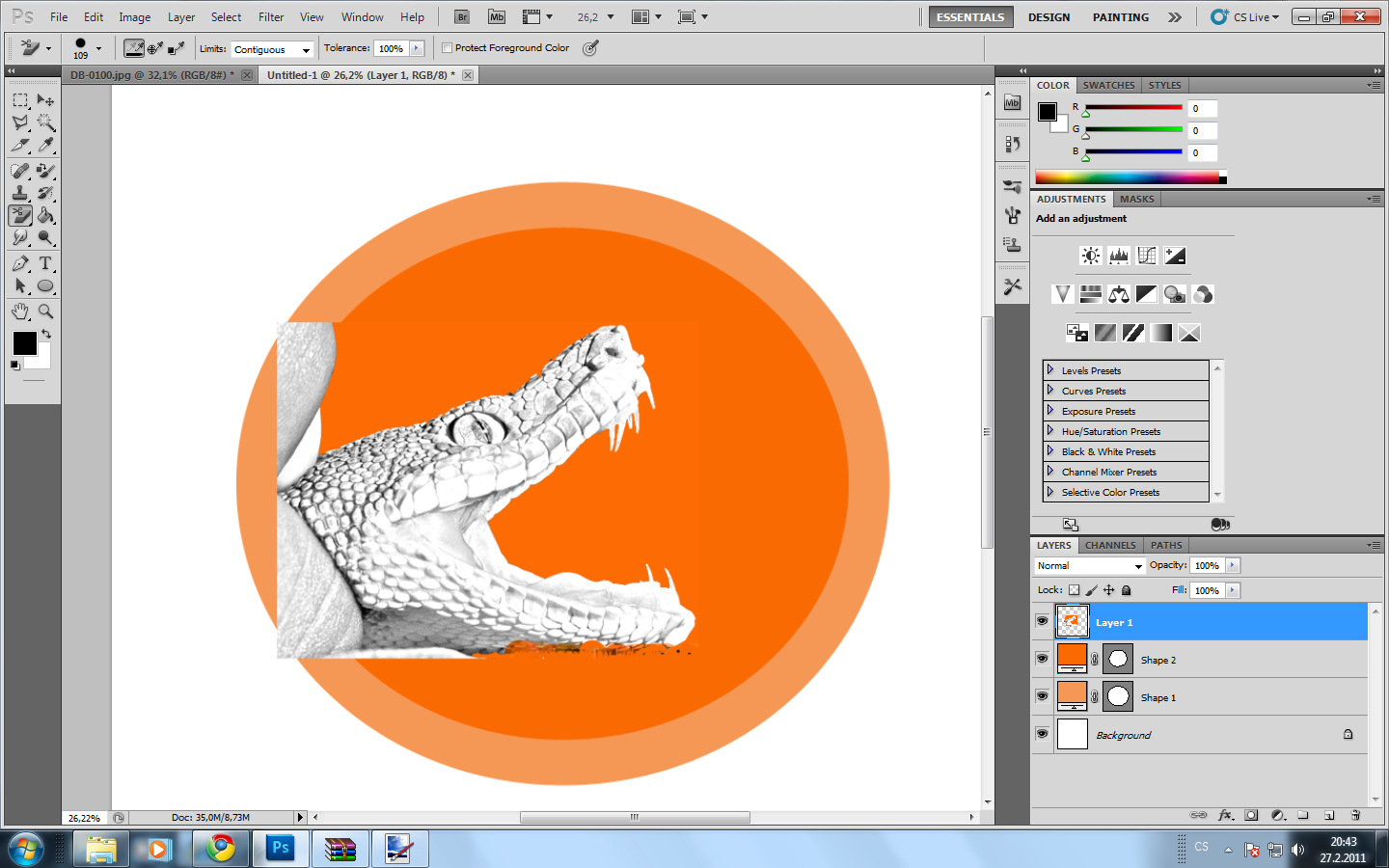Enable Protect Foreground Color checkbox

click(x=447, y=48)
